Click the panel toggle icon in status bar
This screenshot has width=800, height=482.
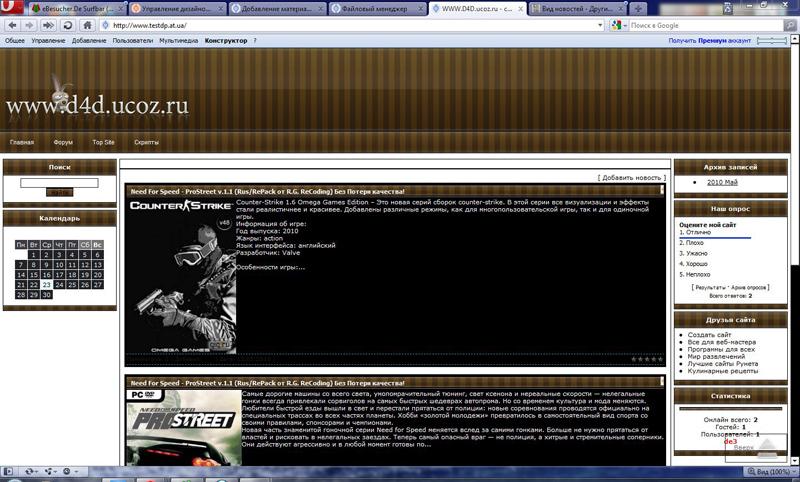[x=8, y=472]
